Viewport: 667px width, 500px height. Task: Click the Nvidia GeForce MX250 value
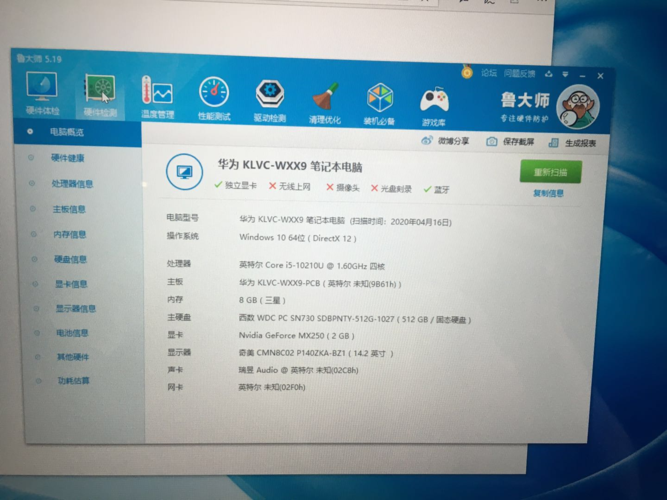pyautogui.click(x=296, y=335)
